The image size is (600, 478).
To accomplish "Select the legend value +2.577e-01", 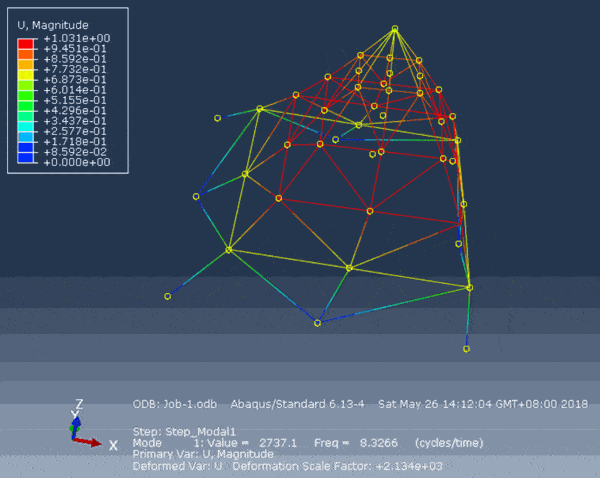I will point(75,131).
